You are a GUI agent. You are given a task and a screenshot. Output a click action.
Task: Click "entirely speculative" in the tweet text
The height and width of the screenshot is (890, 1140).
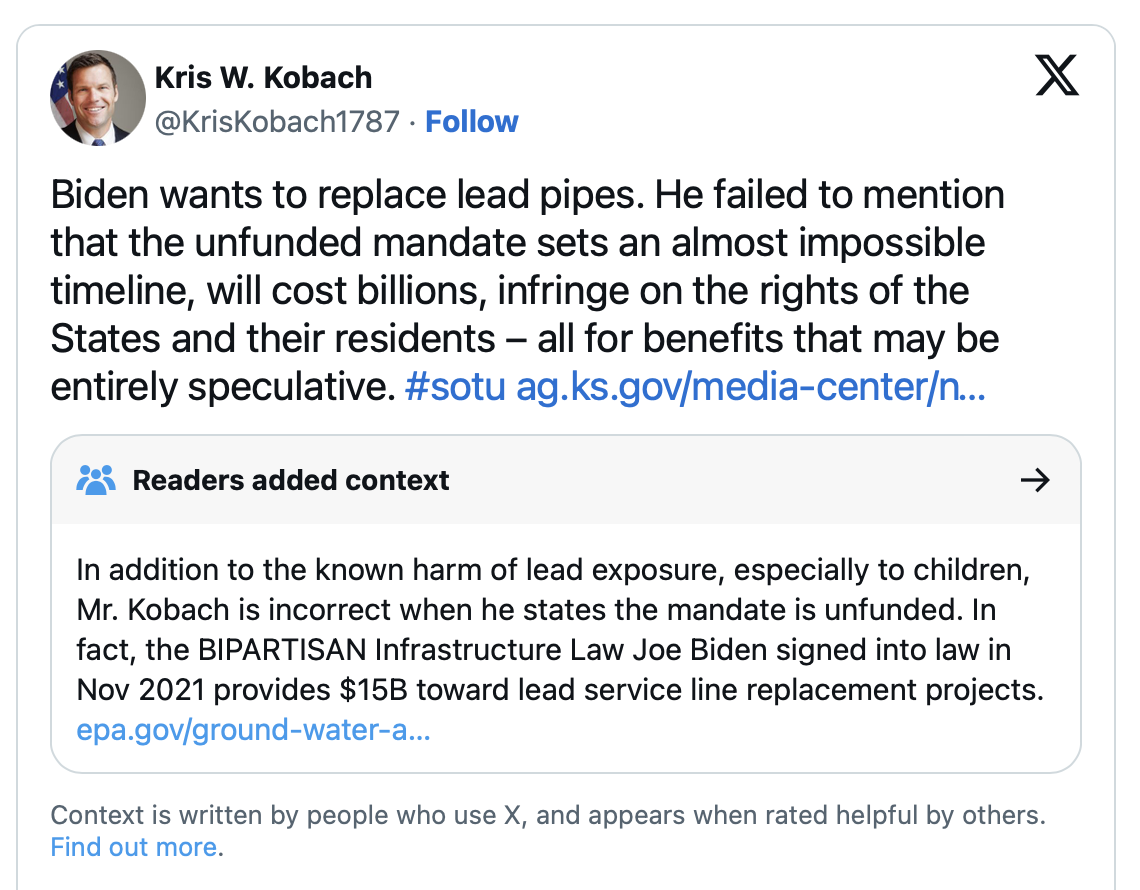(217, 388)
